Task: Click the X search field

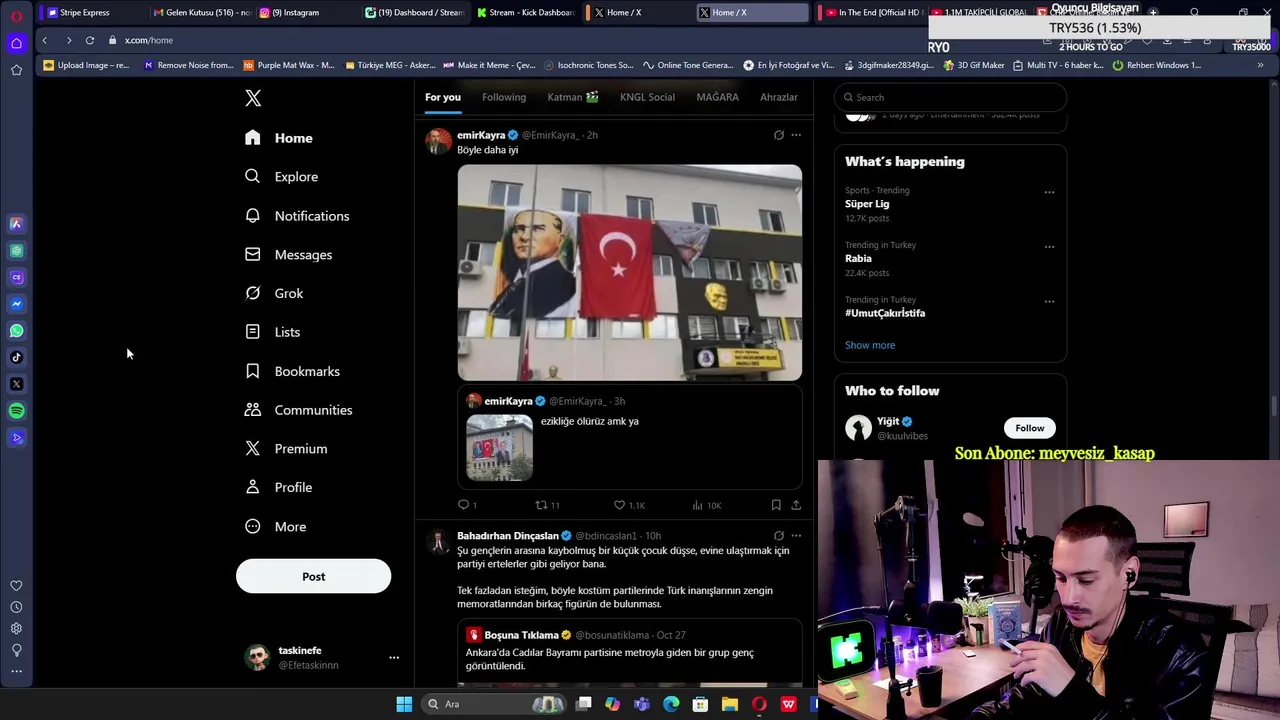Action: pos(950,97)
